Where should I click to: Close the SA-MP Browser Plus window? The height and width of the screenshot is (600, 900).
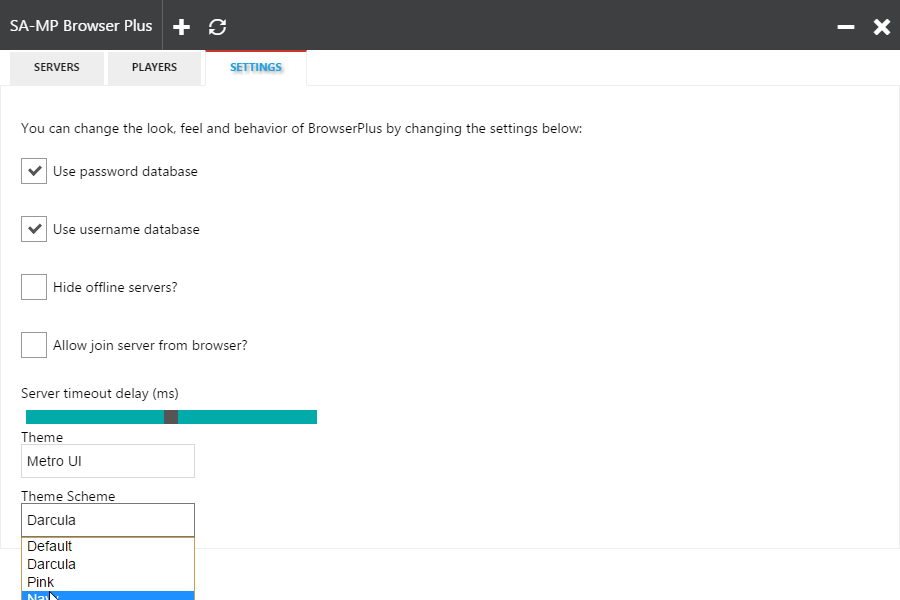pyautogui.click(x=882, y=26)
